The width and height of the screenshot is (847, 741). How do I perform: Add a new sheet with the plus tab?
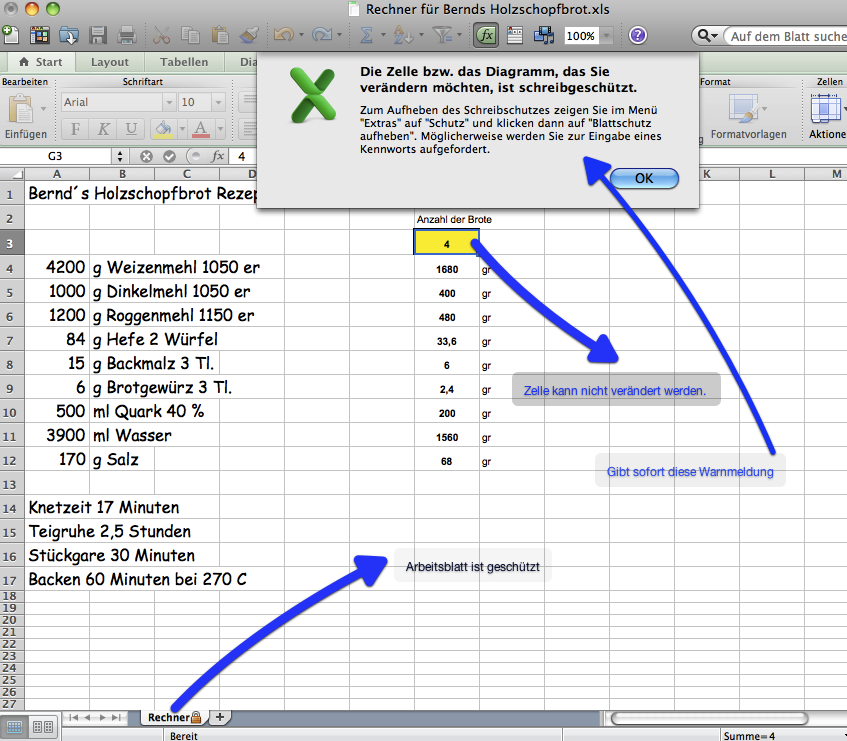click(x=219, y=717)
